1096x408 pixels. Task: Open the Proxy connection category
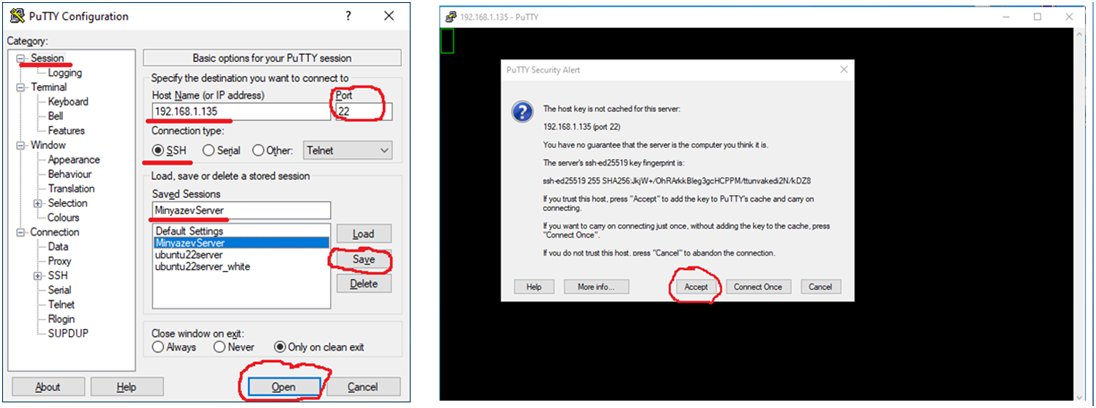59,261
